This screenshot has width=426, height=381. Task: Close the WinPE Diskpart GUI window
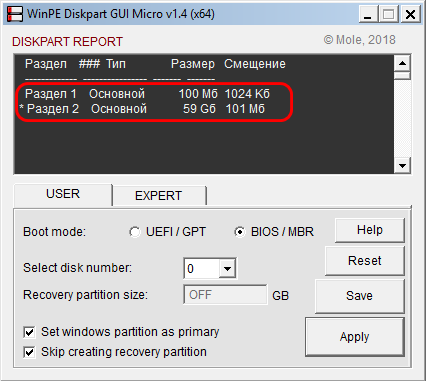click(410, 14)
